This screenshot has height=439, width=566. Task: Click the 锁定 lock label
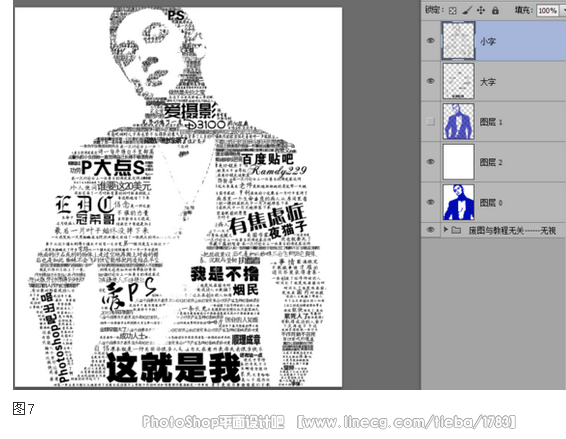[x=435, y=10]
